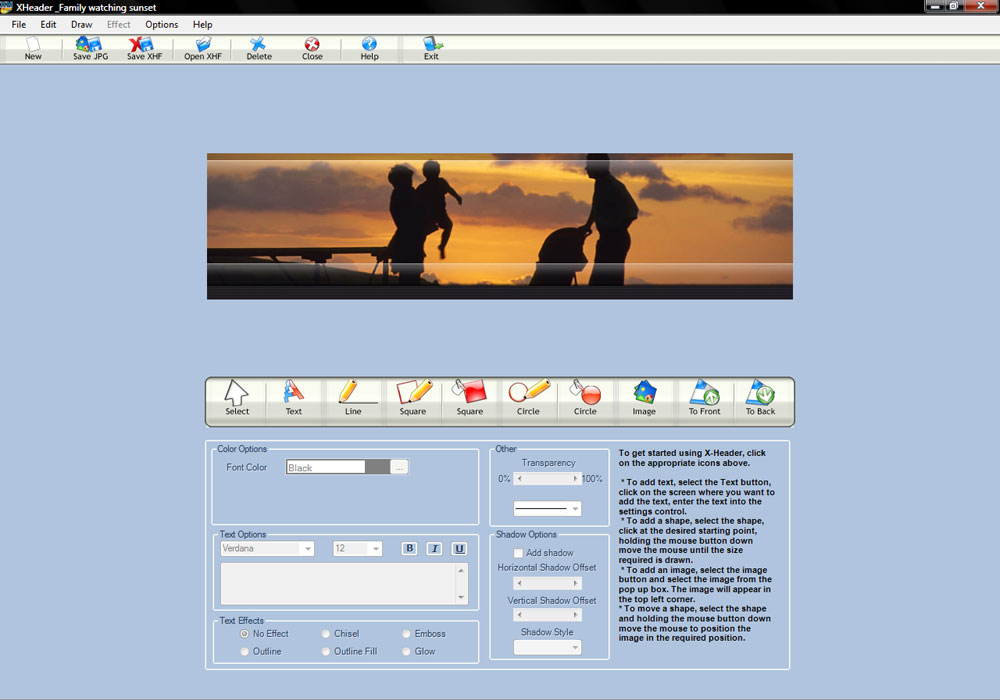Open the font size 12 dropdown
Viewport: 1000px width, 700px height.
[x=376, y=548]
